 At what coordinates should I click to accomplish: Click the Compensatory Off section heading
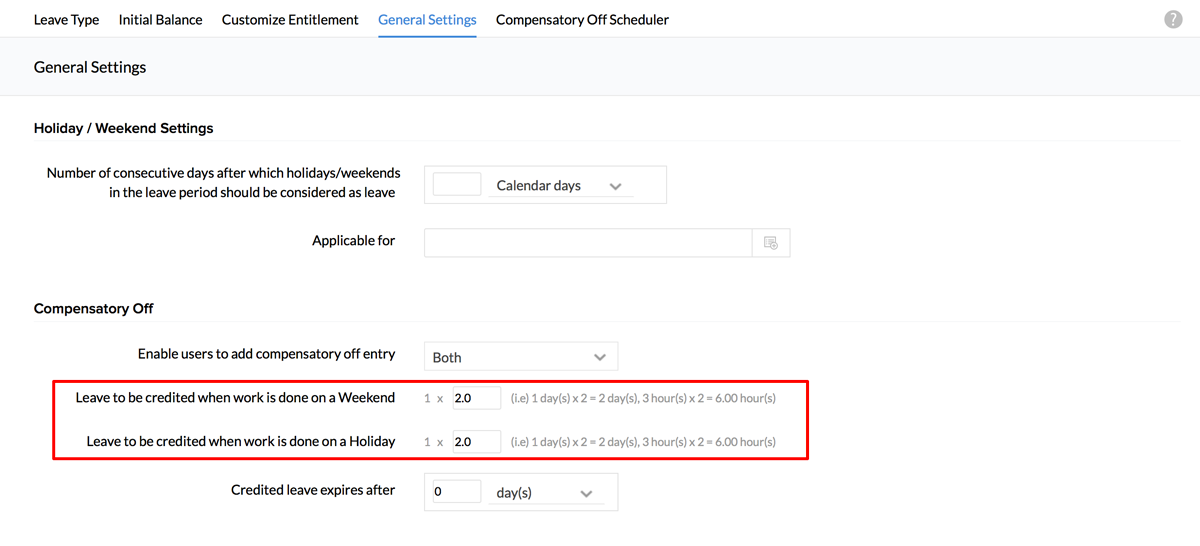coord(93,309)
